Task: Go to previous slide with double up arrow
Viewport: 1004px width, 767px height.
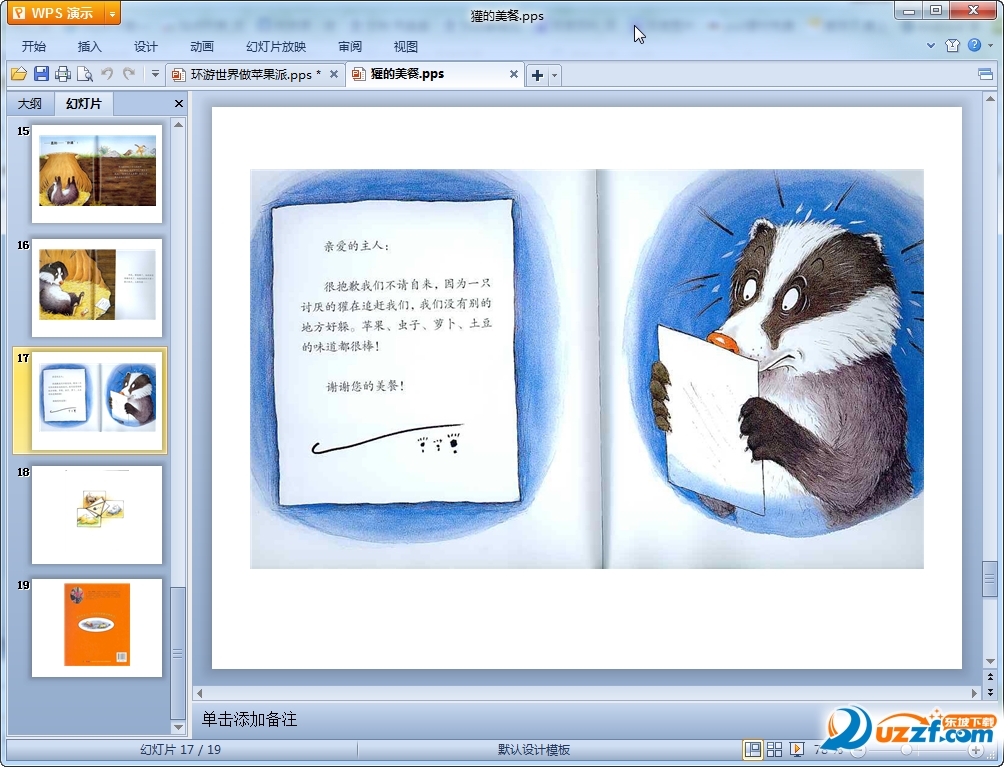Action: coord(990,677)
